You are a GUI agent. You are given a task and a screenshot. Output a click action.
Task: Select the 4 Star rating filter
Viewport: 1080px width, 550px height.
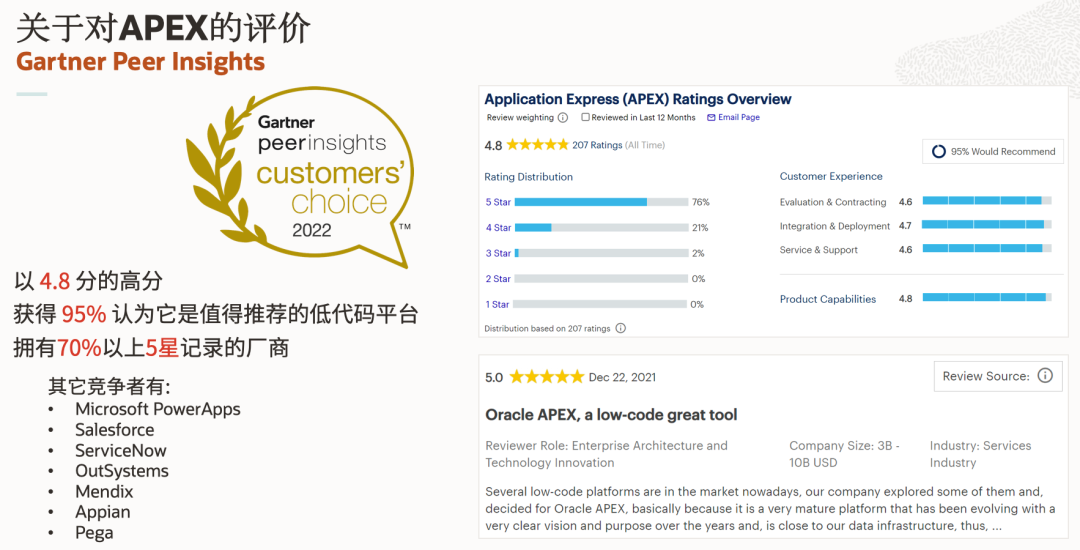click(x=498, y=228)
